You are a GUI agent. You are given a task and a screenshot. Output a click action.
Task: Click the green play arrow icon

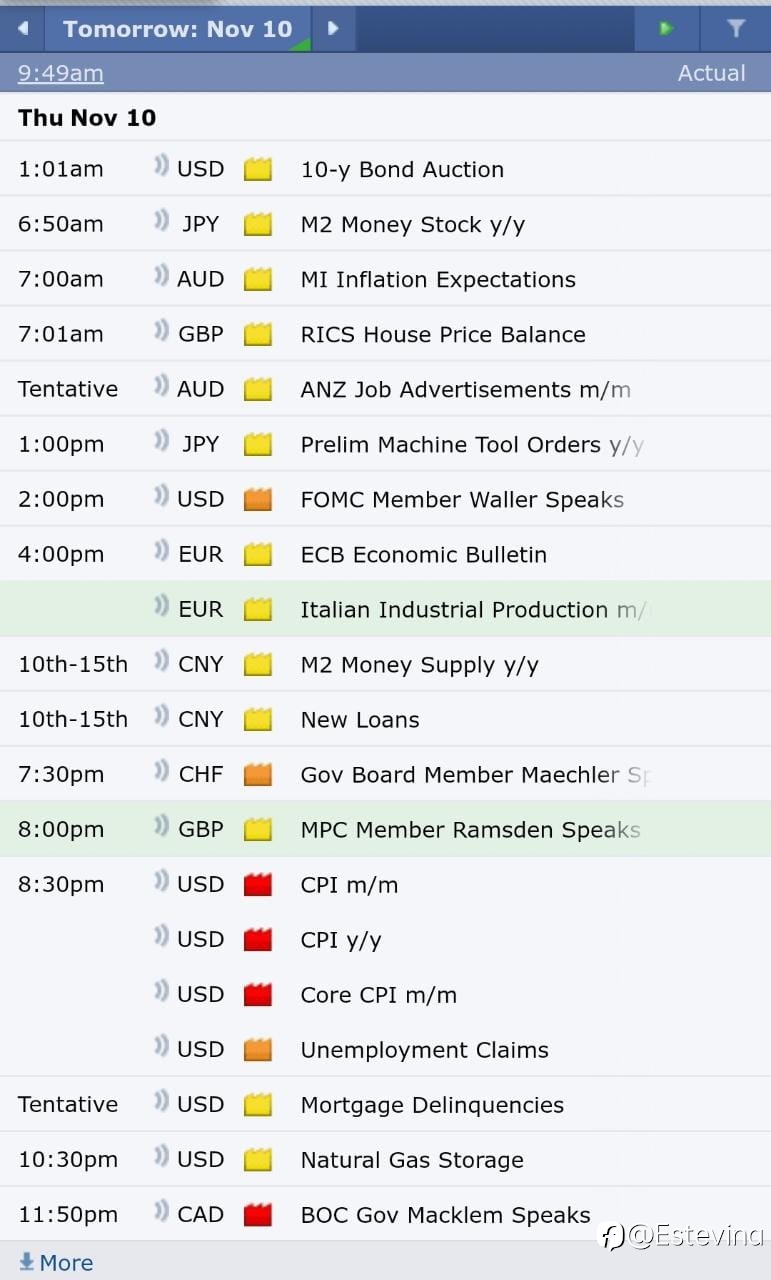tap(666, 28)
